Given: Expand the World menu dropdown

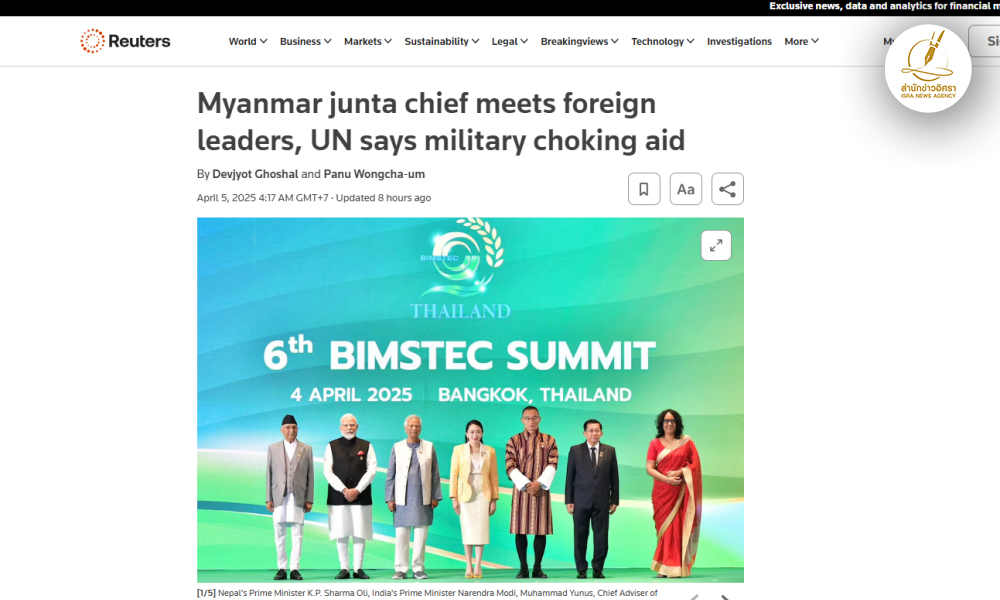Looking at the screenshot, I should tap(247, 41).
